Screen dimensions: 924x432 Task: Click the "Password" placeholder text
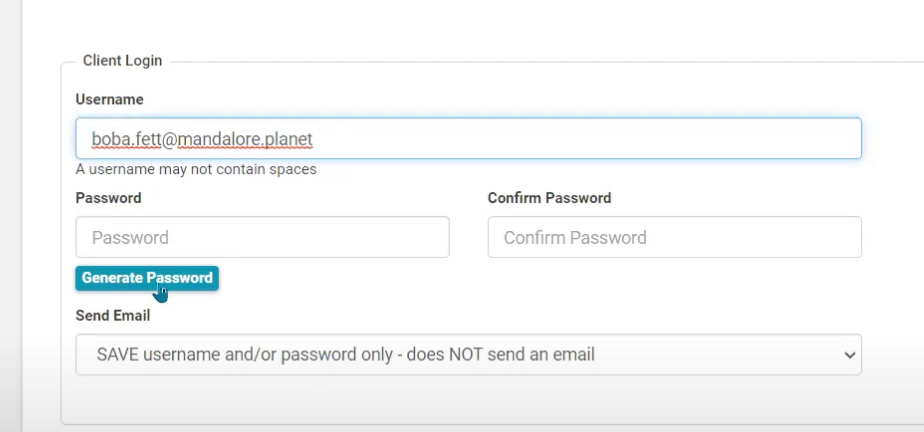130,238
